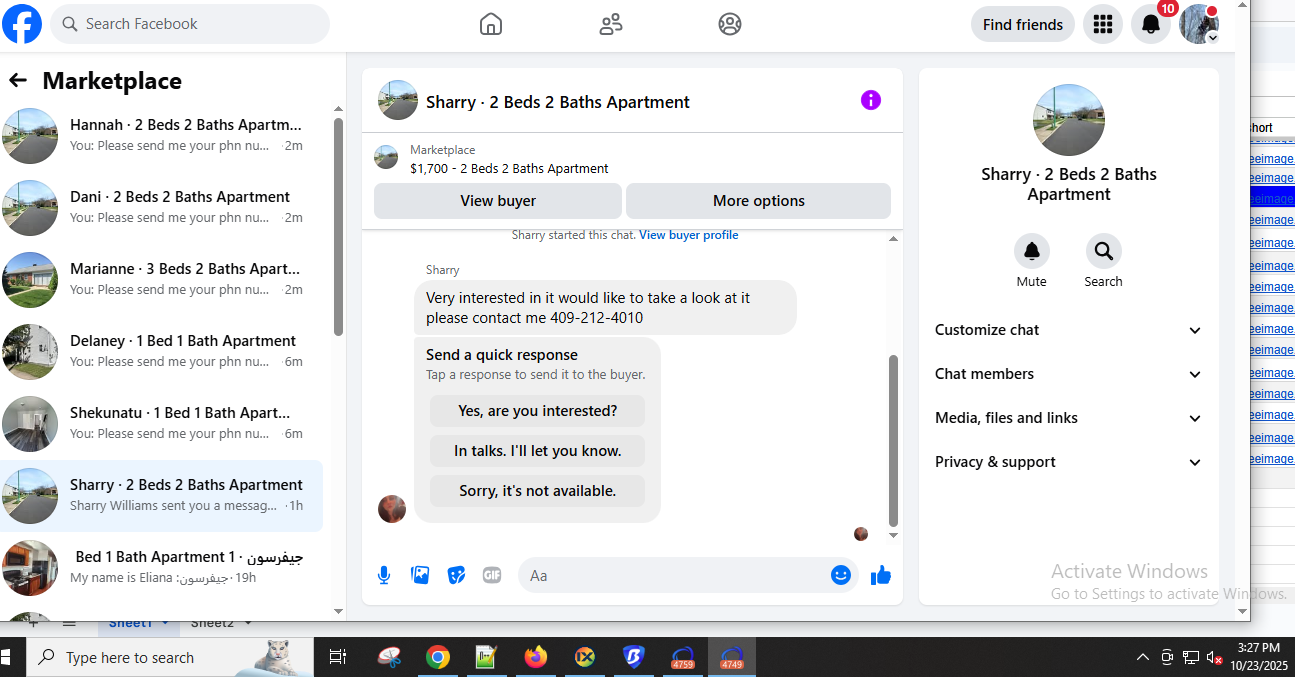Click the message thread vertical scrollbar

click(x=893, y=441)
